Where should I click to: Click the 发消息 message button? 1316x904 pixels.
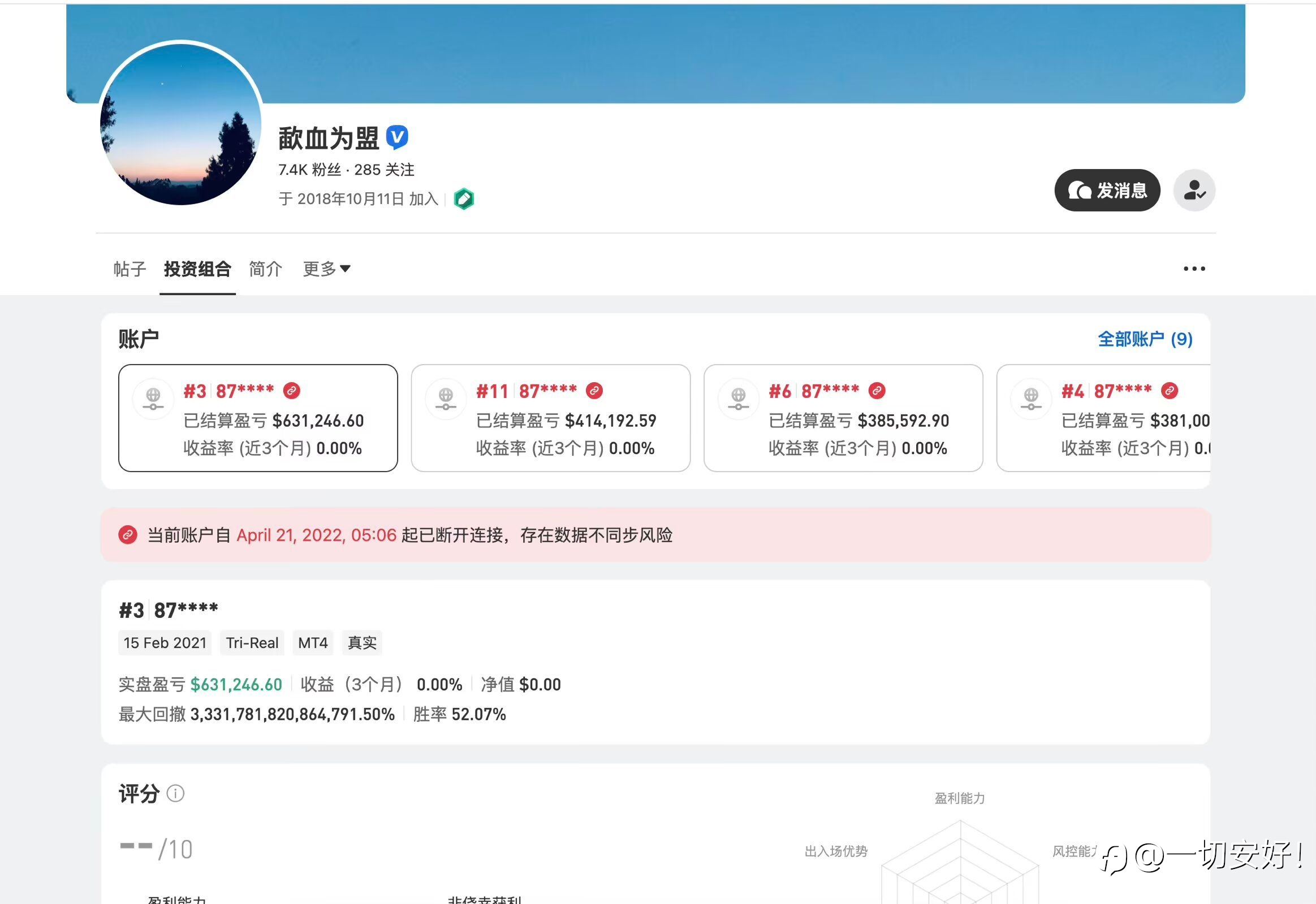(x=1107, y=191)
